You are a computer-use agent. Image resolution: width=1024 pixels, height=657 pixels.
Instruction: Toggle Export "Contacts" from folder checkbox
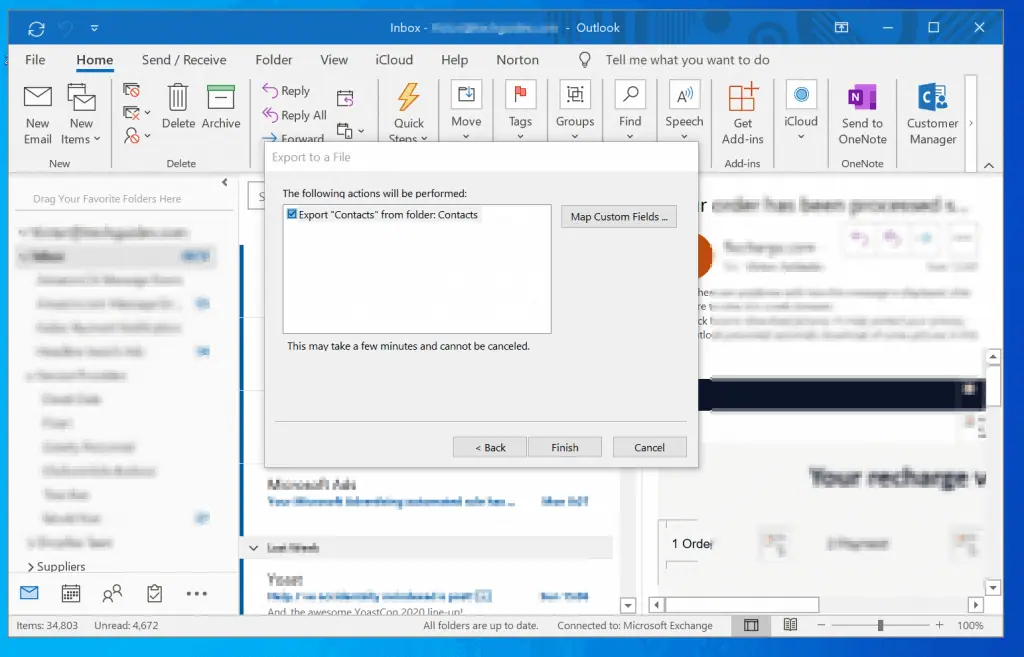(x=292, y=214)
